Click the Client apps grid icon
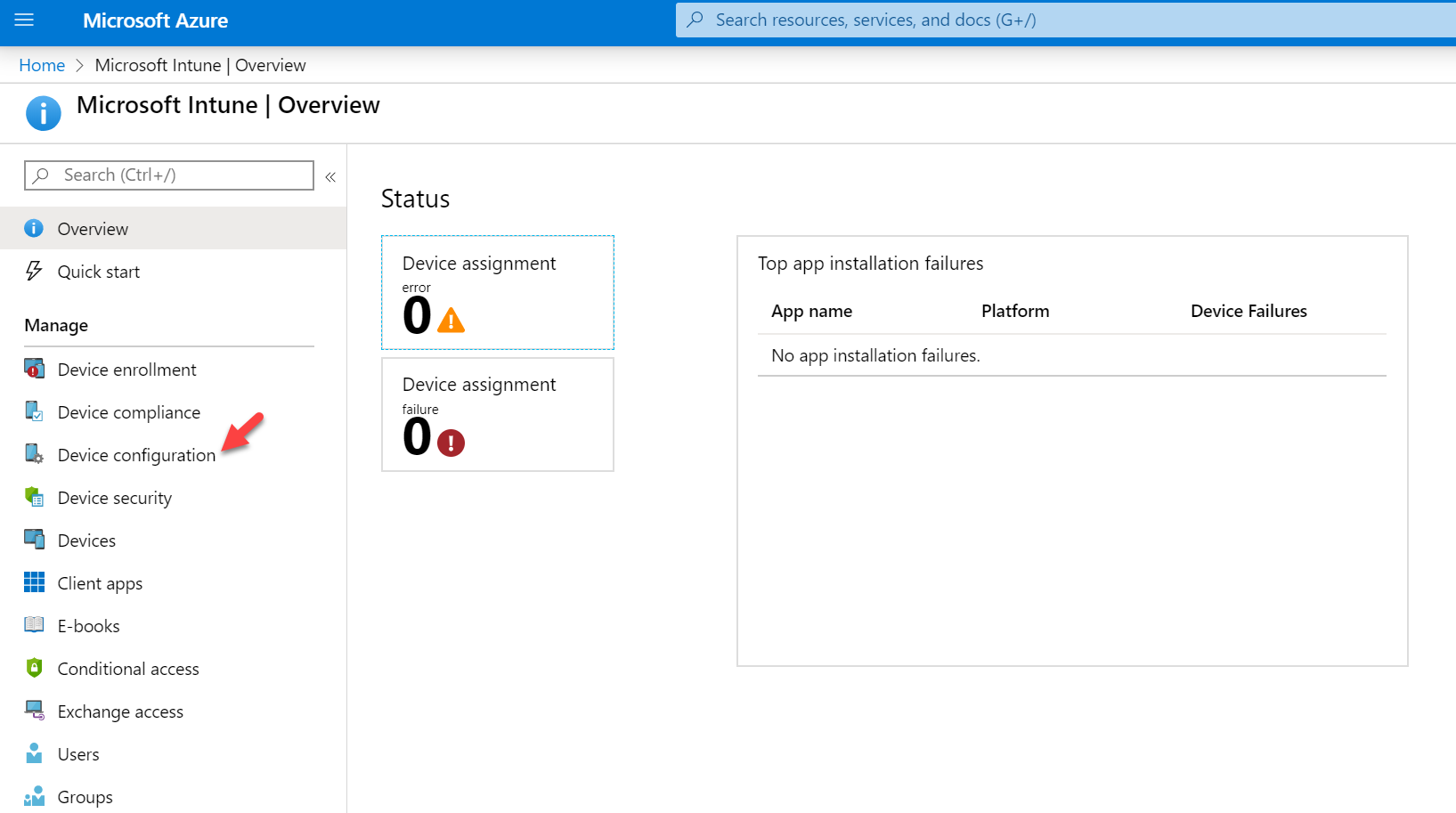 (x=34, y=582)
